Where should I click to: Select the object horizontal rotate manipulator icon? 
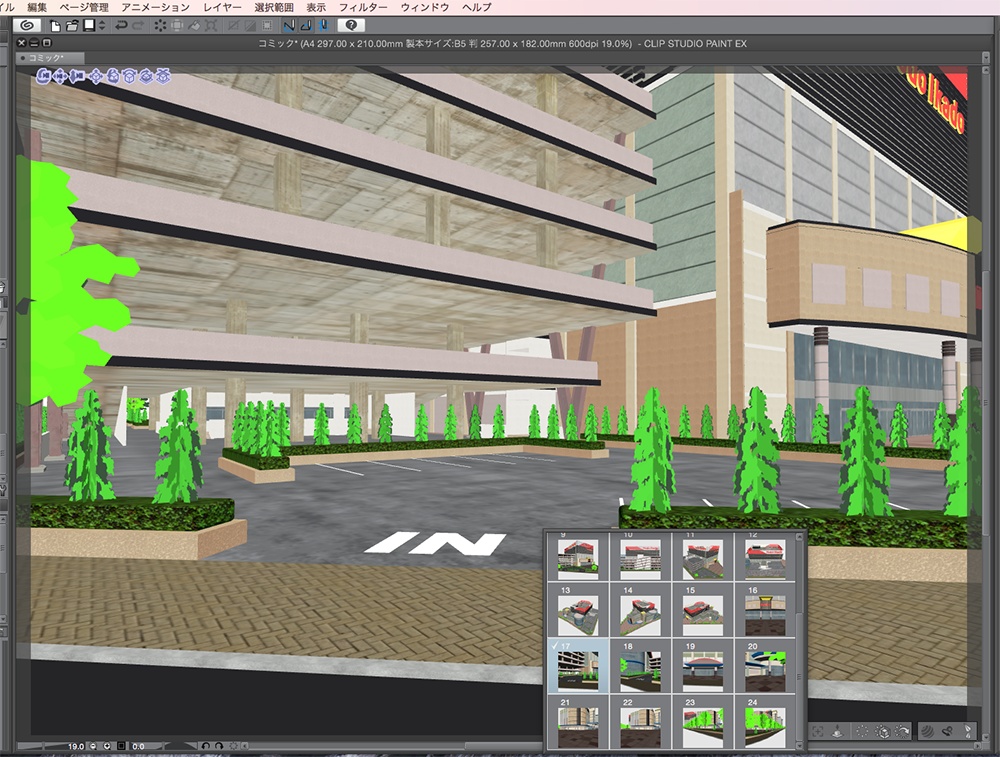[147, 77]
